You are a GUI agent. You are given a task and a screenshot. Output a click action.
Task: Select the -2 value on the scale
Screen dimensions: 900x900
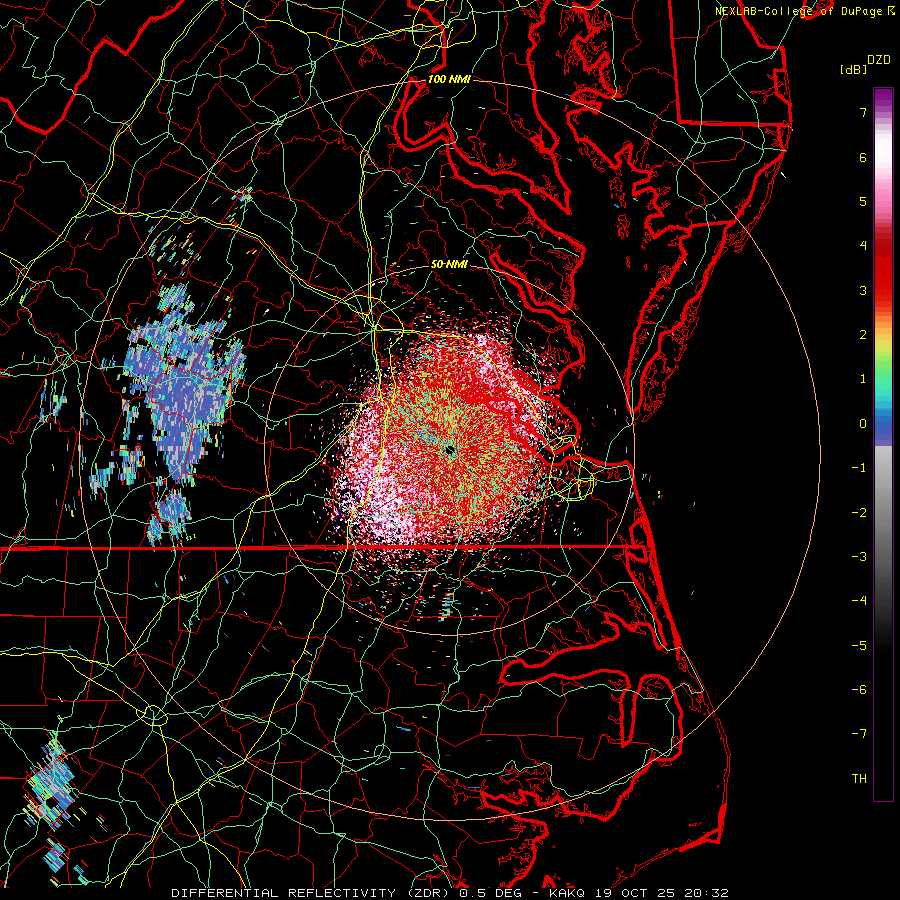coord(859,513)
